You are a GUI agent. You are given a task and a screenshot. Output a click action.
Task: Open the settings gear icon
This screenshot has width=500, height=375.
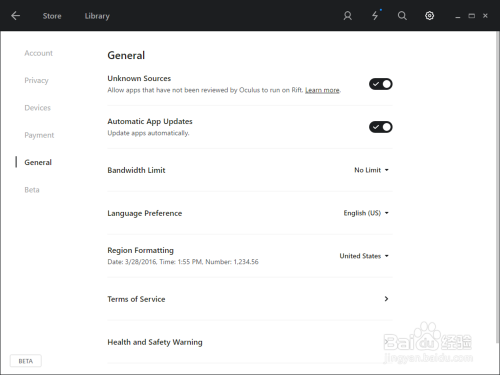click(429, 16)
